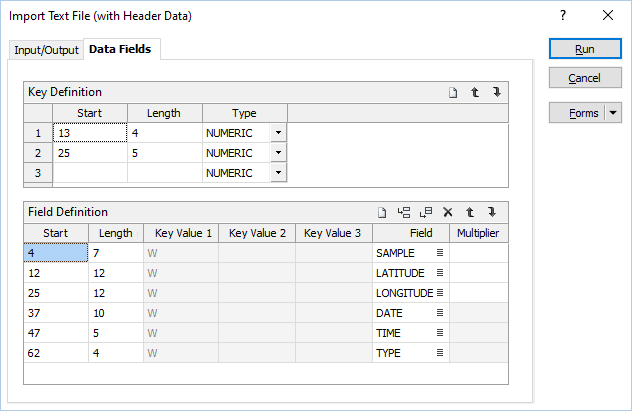
Task: Open the field list for LONGITUDE
Action: tap(440, 293)
